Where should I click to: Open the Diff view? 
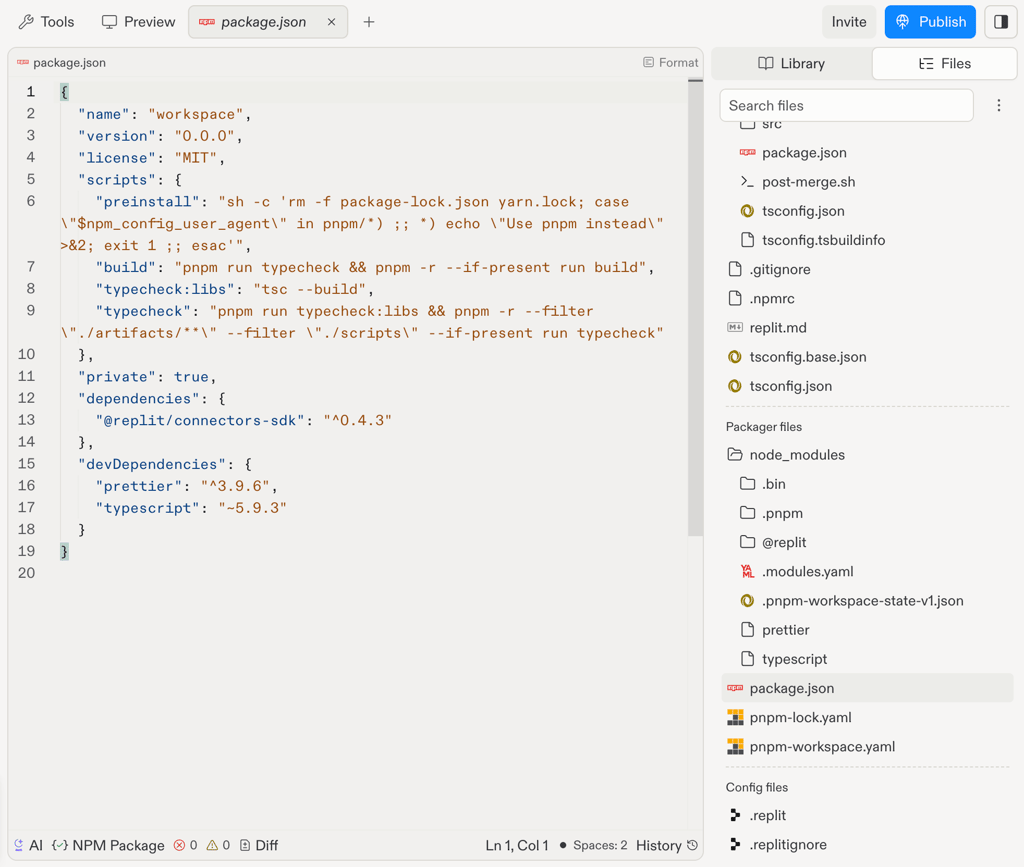[259, 845]
